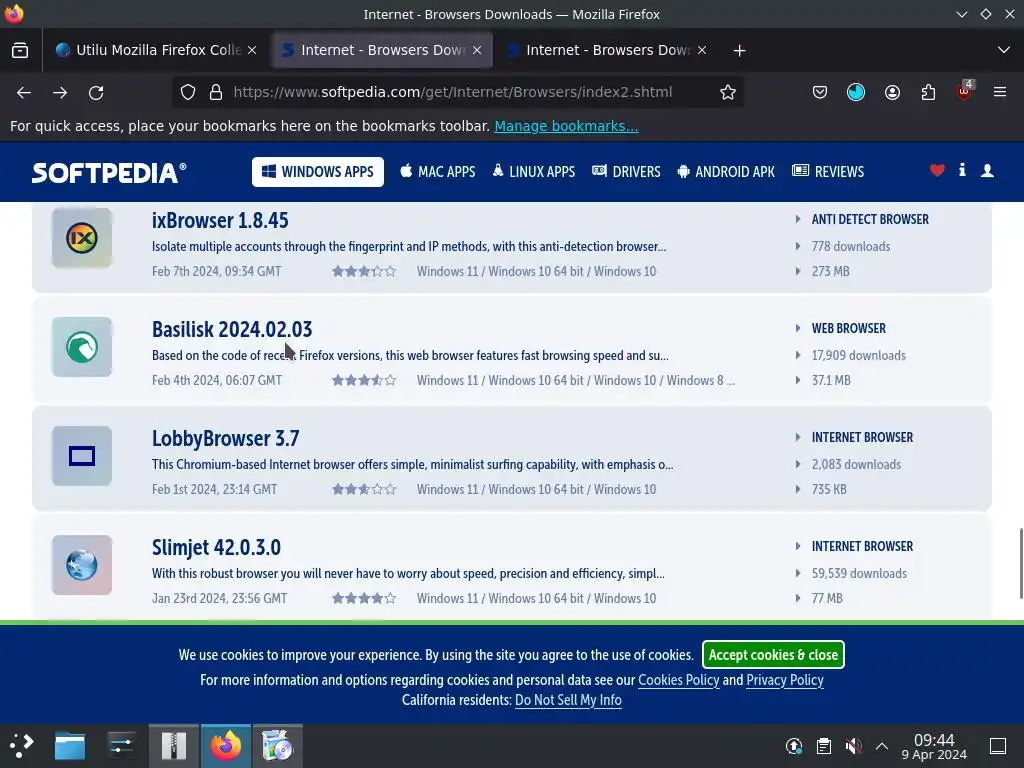Open the file manager from taskbar

tap(70, 746)
